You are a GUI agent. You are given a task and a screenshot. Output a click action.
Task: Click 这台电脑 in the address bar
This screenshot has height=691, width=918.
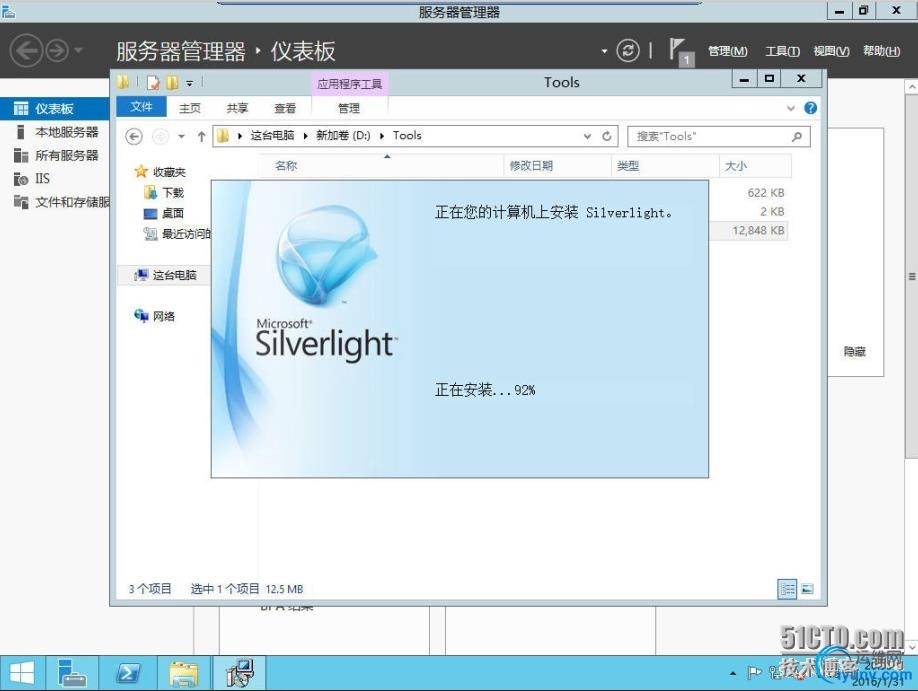pos(272,136)
